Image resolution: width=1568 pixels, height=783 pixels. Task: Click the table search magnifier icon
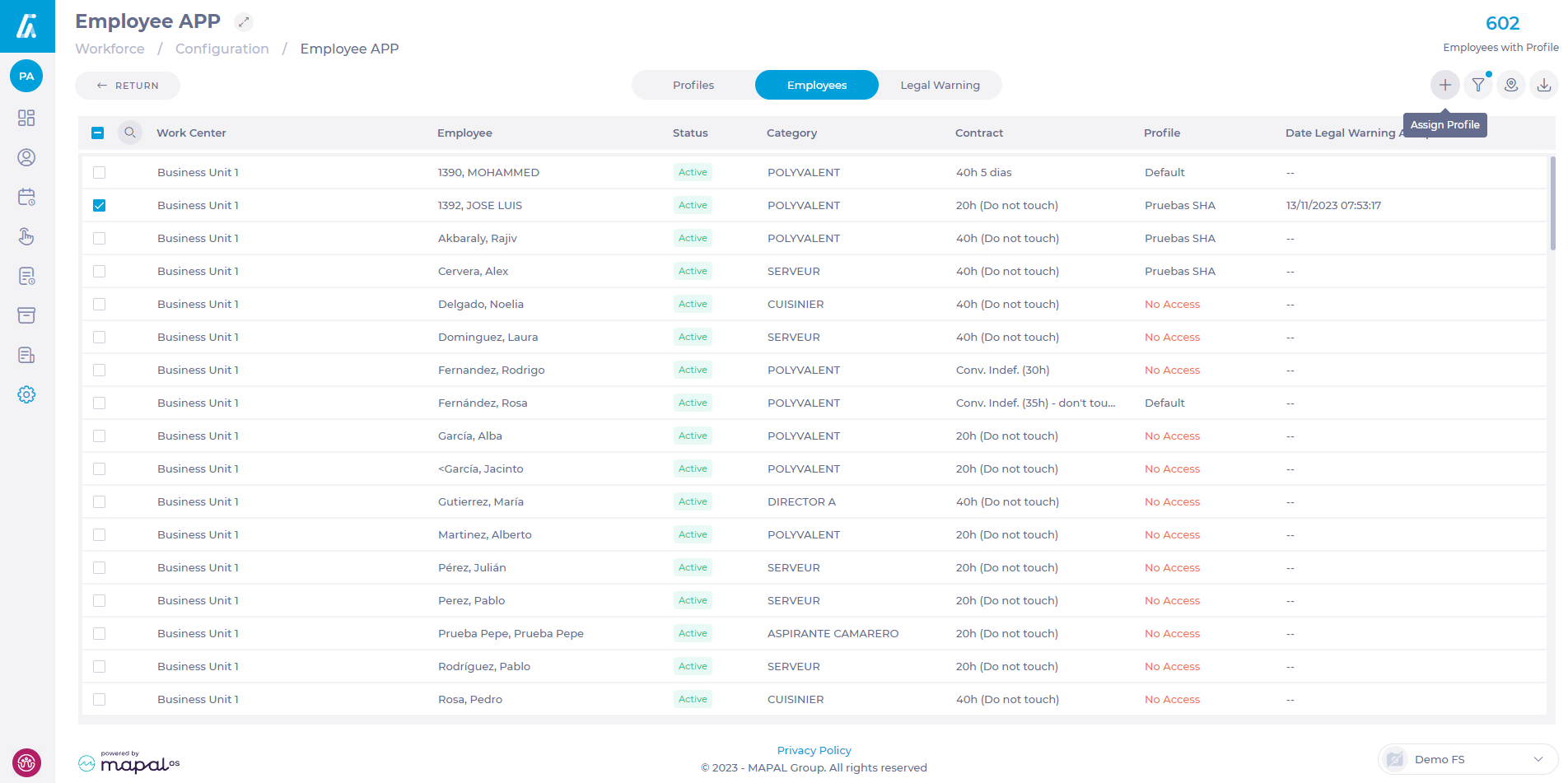point(130,133)
